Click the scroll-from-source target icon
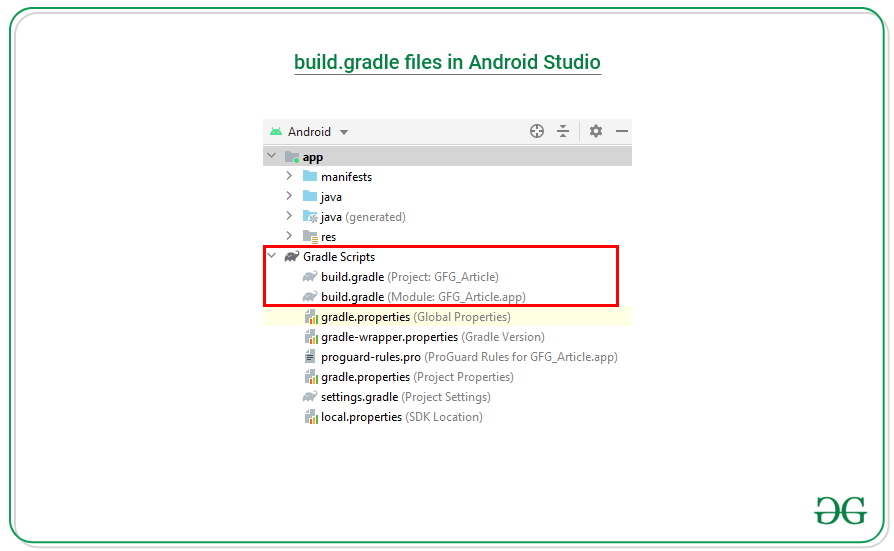This screenshot has height=551, width=894. click(537, 131)
